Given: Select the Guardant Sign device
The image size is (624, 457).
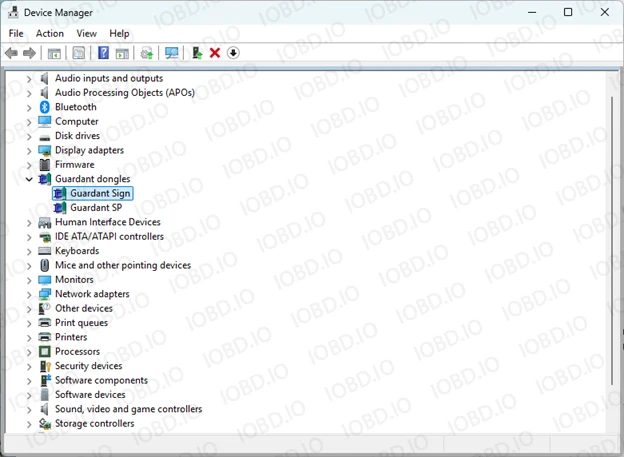Looking at the screenshot, I should [100, 193].
